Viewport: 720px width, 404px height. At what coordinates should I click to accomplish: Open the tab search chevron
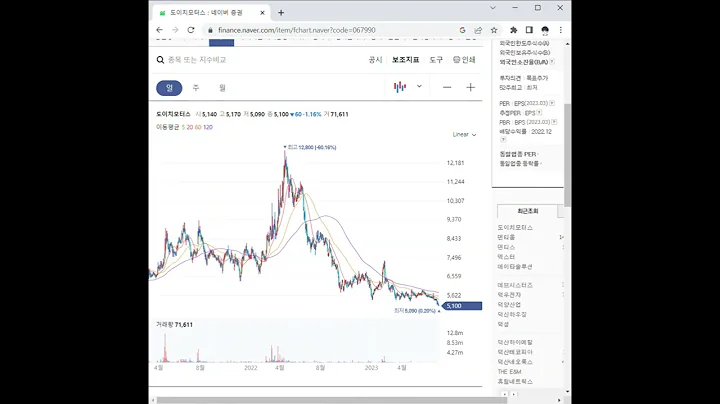click(493, 8)
